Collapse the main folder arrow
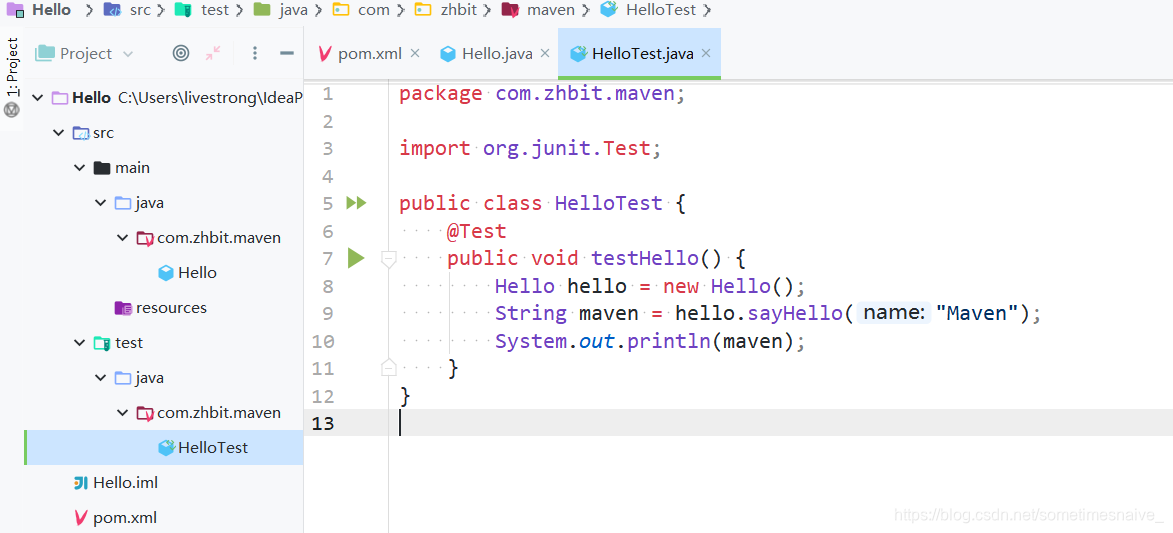 point(79,168)
